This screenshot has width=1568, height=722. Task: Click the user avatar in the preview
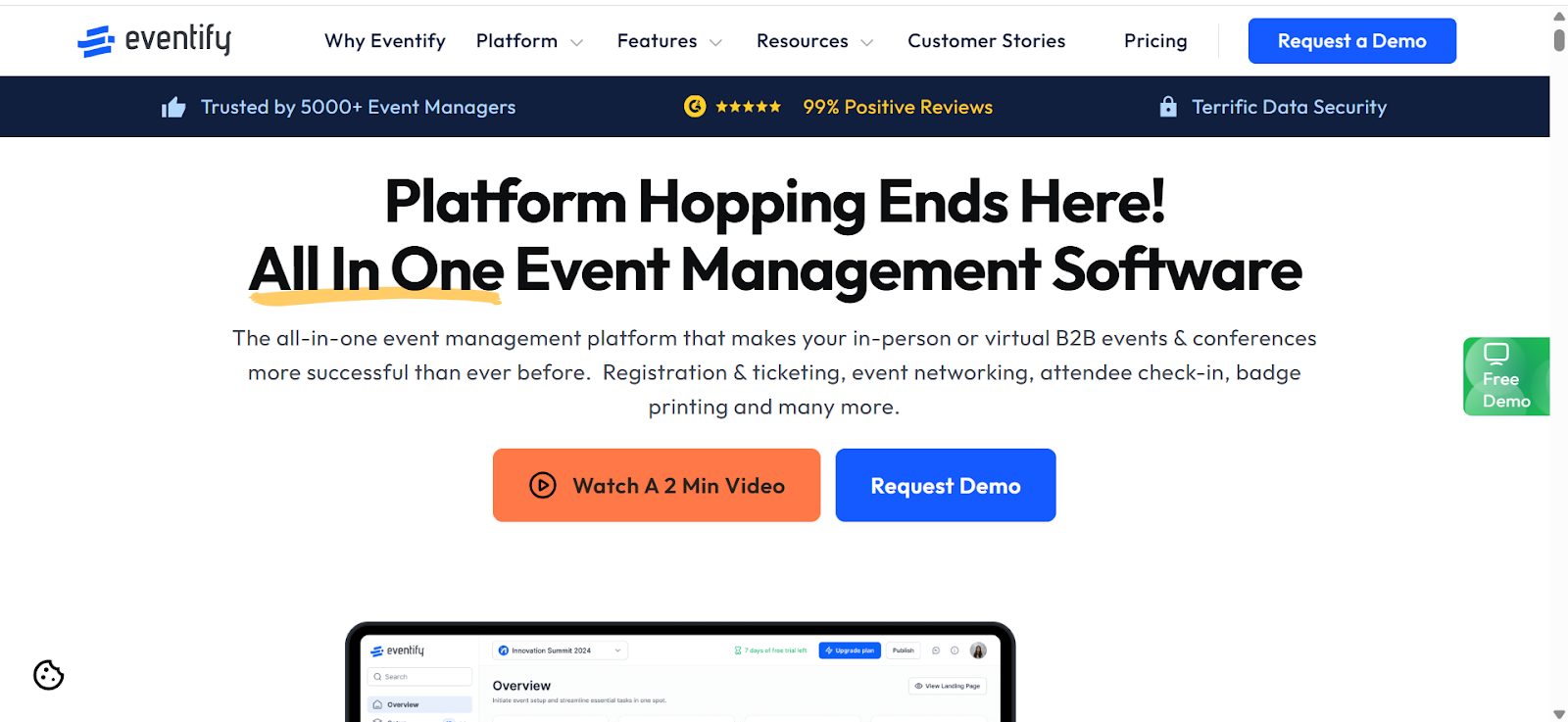pos(978,650)
